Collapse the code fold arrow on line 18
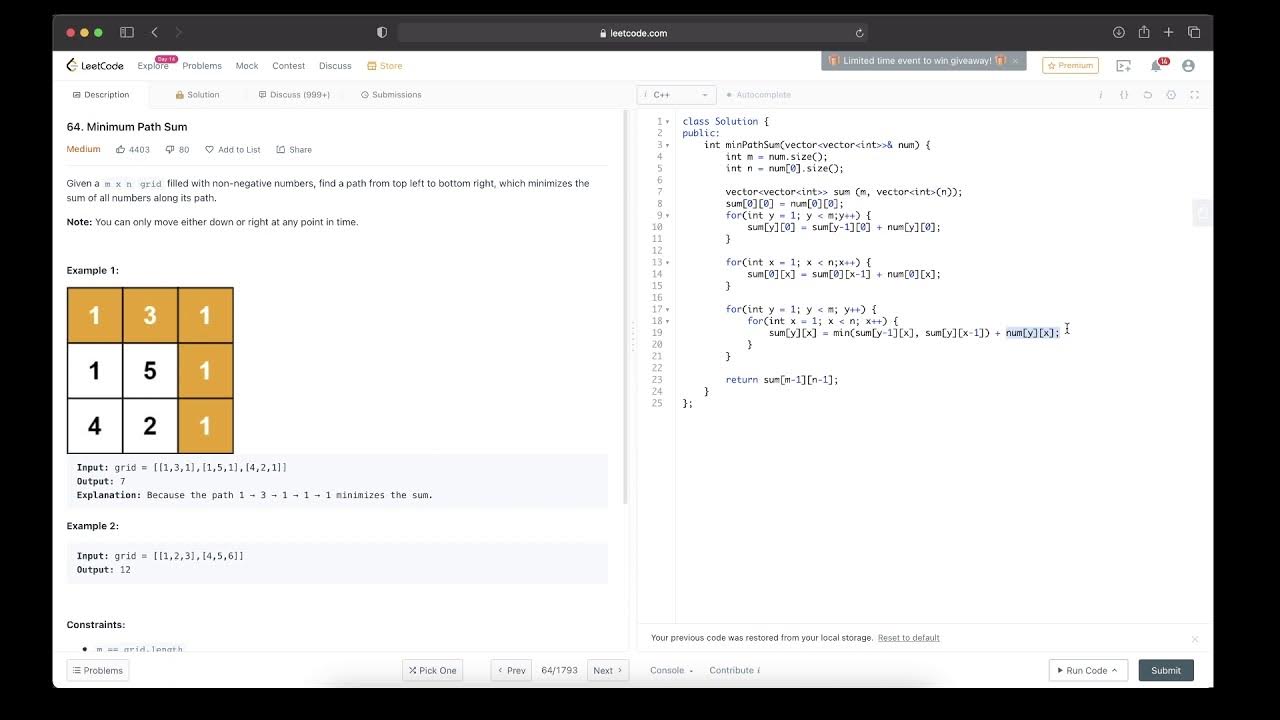1280x720 pixels. (668, 321)
